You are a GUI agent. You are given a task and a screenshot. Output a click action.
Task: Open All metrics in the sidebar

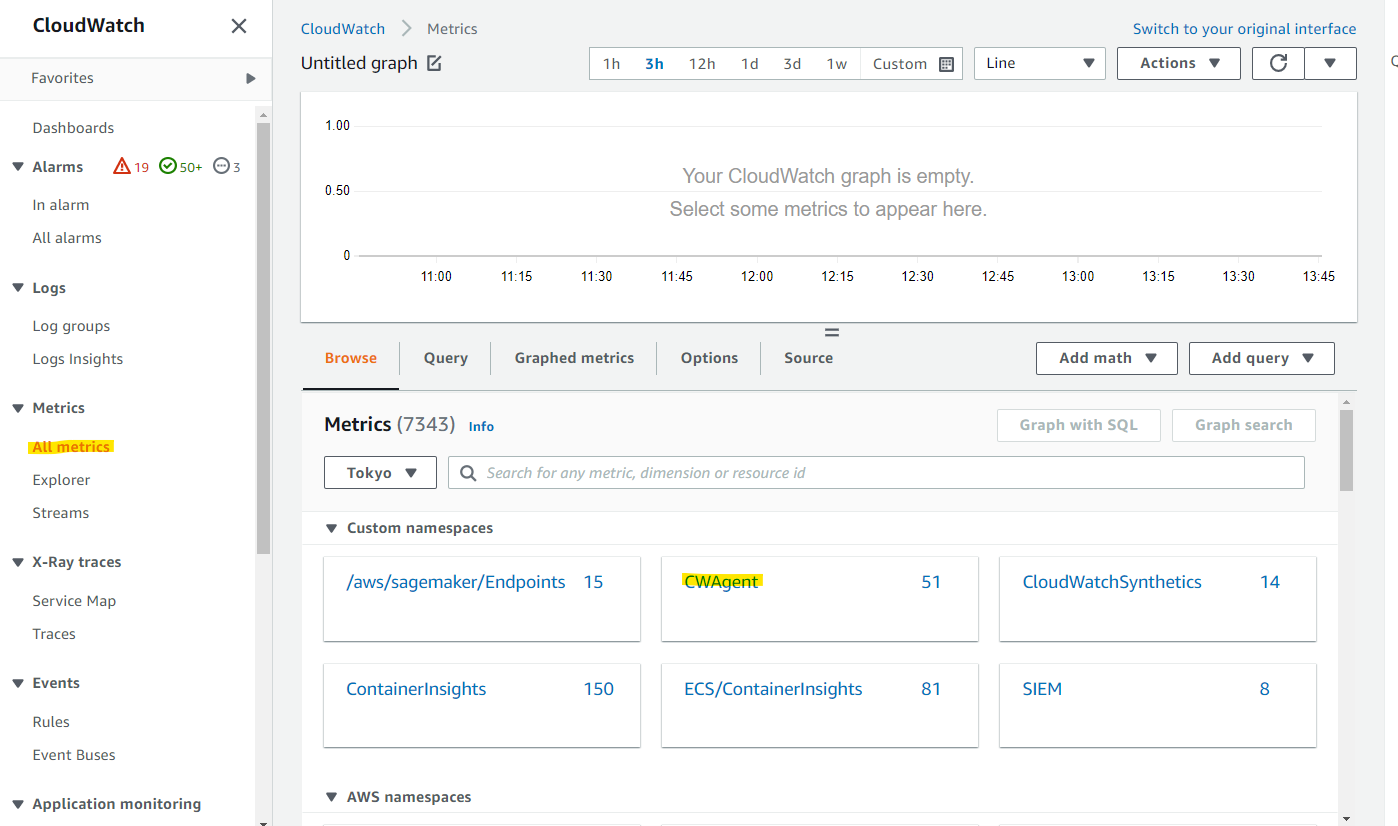point(71,447)
